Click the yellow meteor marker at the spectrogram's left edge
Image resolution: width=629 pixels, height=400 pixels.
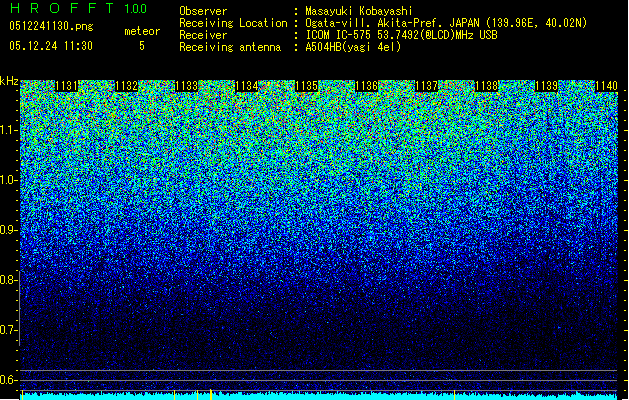tap(22, 395)
